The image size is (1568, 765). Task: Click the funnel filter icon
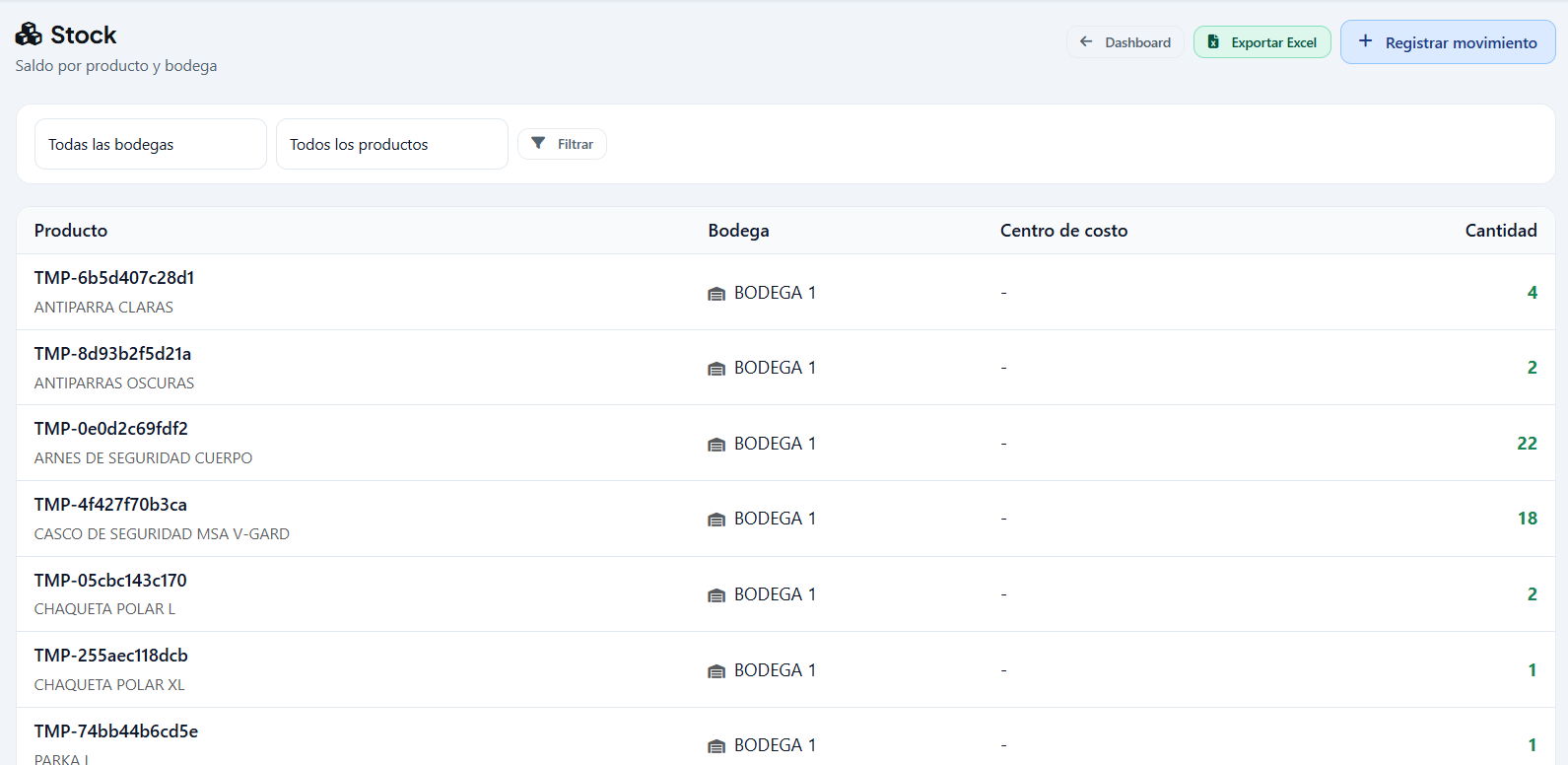538,143
